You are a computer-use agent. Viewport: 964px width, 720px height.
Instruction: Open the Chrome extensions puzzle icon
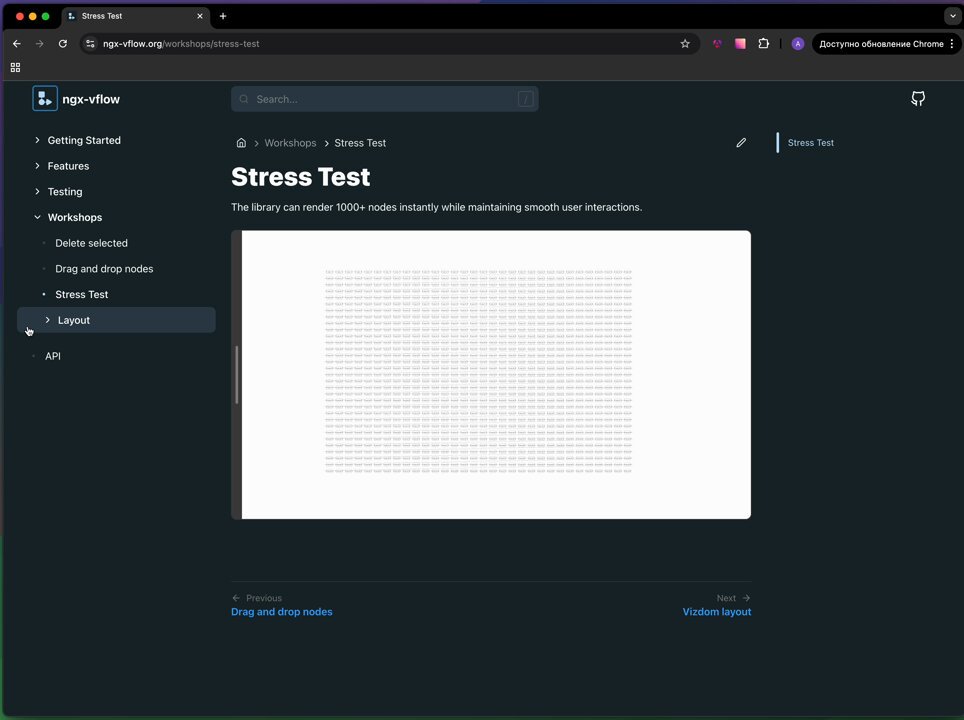(764, 44)
